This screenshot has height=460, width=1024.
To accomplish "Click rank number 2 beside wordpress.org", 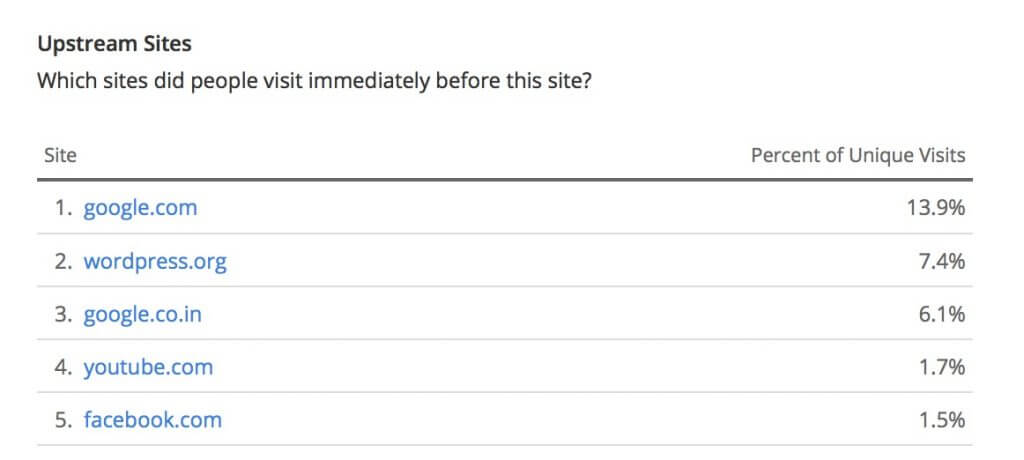I will click(63, 261).
